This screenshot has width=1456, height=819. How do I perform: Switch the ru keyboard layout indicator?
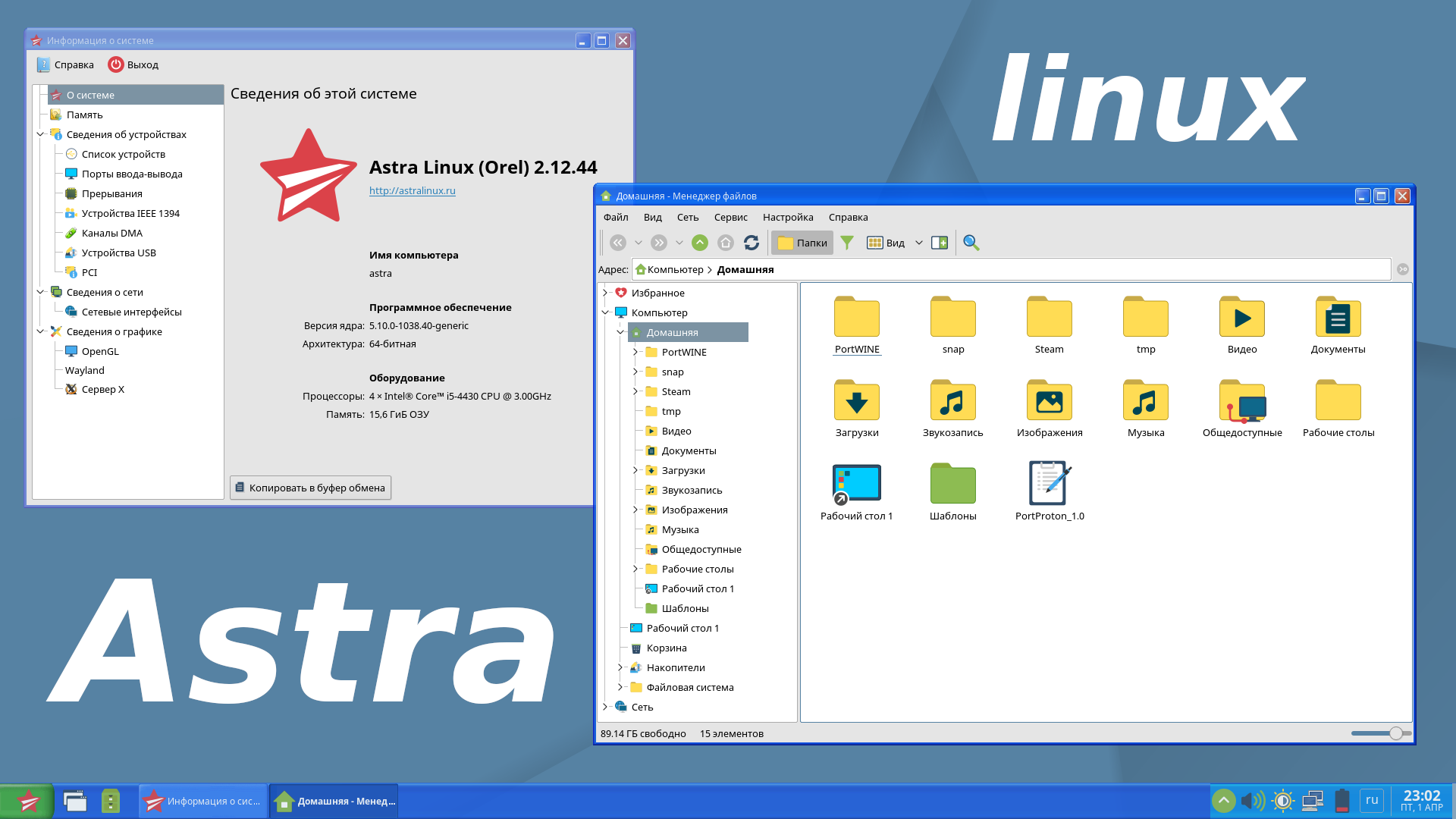click(x=1371, y=800)
